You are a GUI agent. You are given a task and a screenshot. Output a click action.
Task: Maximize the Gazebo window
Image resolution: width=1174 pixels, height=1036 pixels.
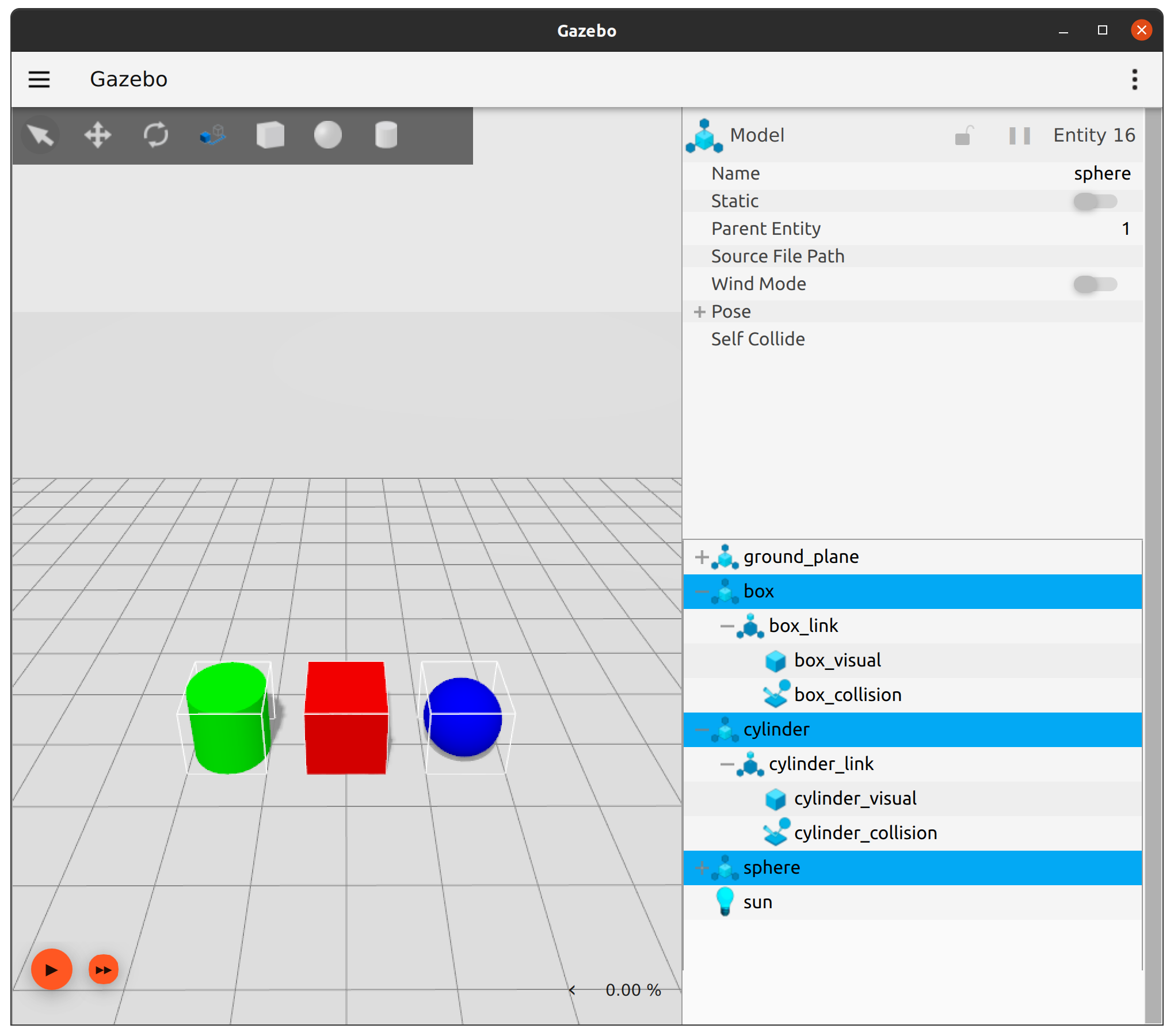1103,31
